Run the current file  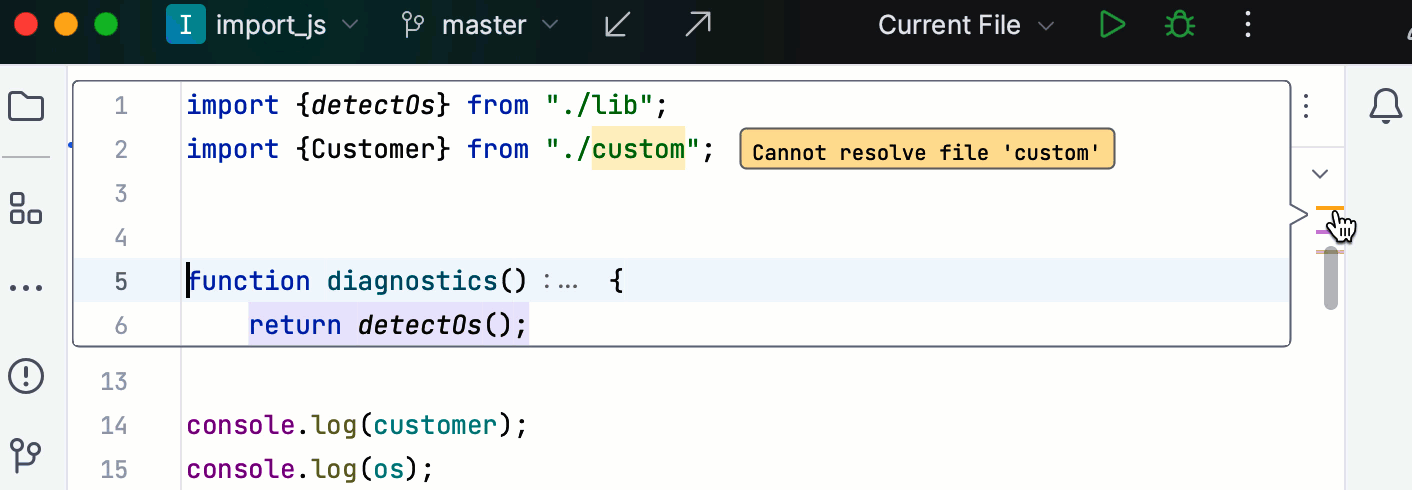[1111, 25]
